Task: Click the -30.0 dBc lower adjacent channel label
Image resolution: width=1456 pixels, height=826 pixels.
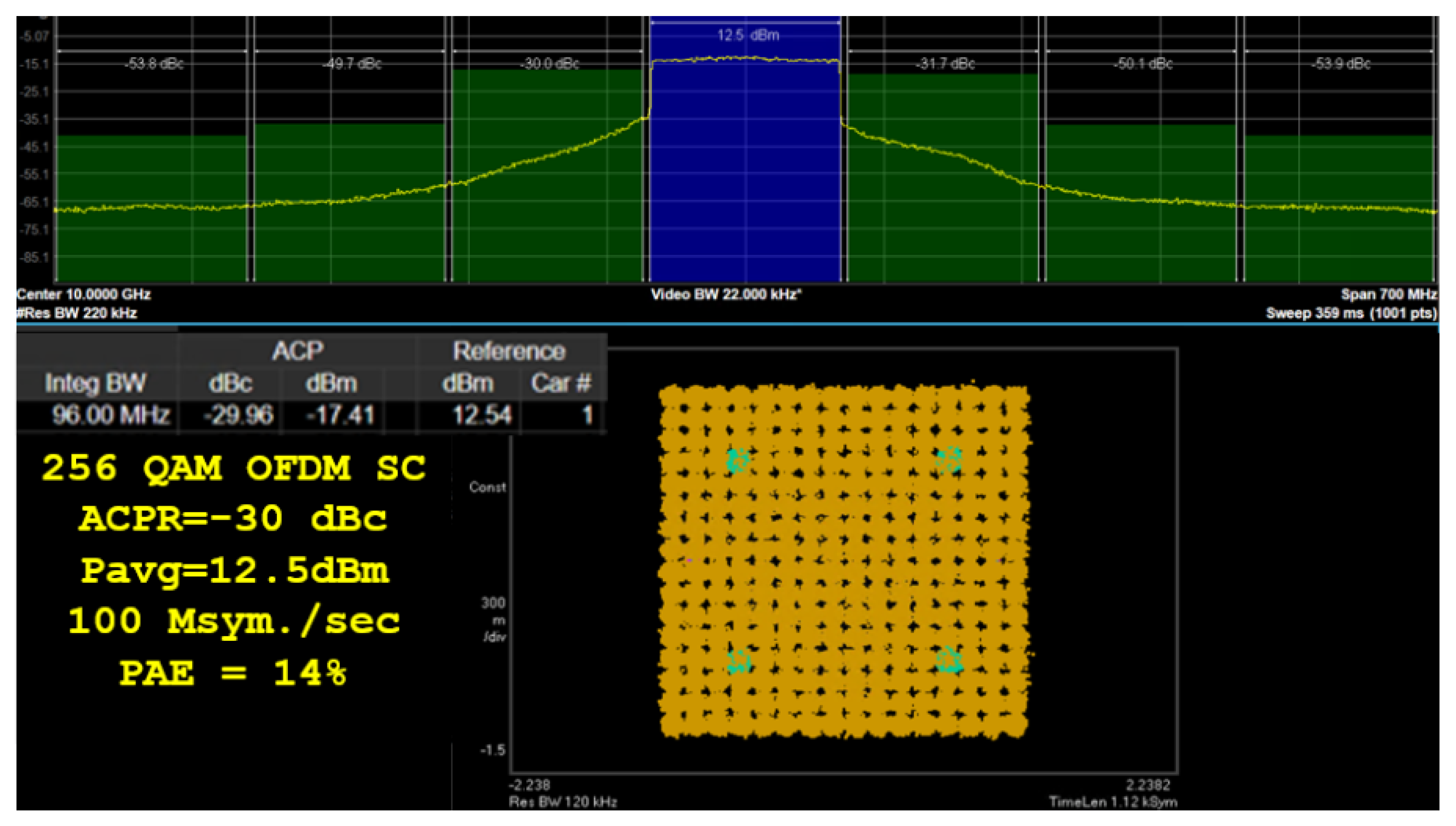Action: (x=549, y=64)
